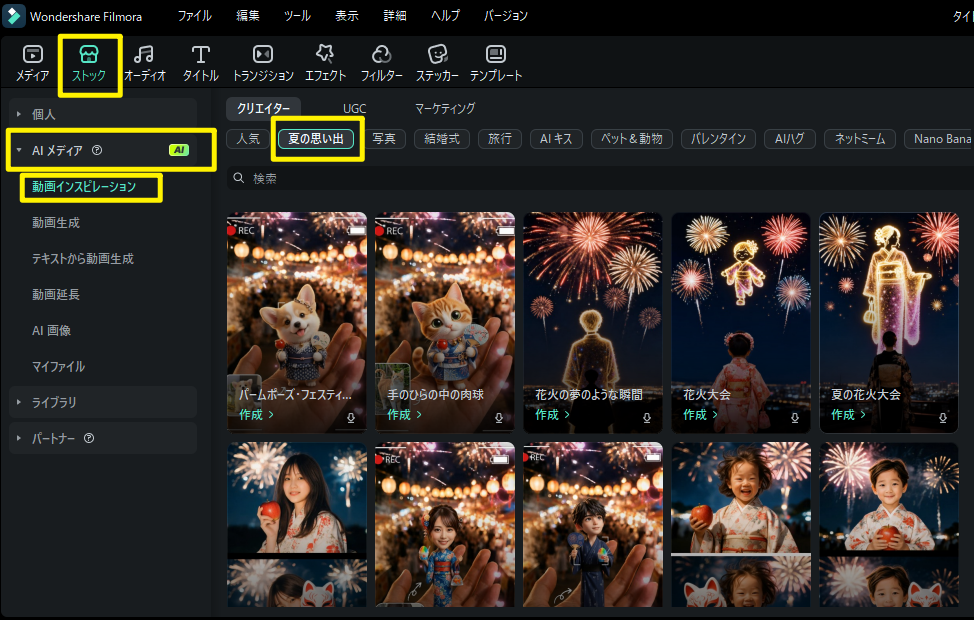The image size is (974, 620).
Task: Select the 夏の思い出 category chip
Action: coord(316,139)
